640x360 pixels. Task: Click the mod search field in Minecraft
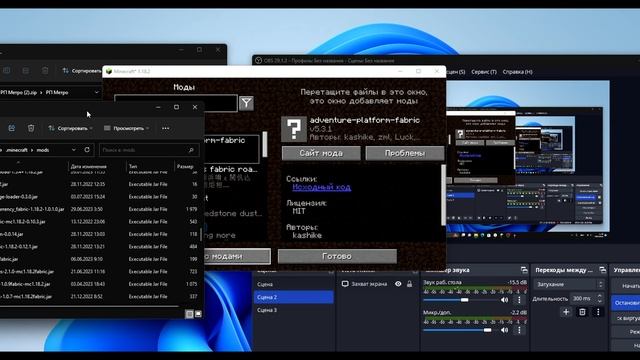coord(176,103)
